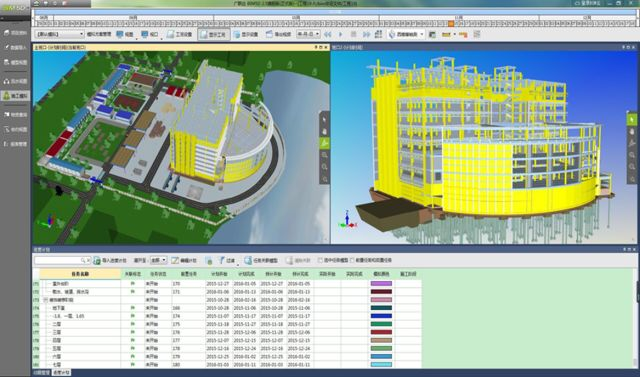Toggle the 选中任务模型 checkbox
The width and height of the screenshot is (640, 377).
(320, 260)
